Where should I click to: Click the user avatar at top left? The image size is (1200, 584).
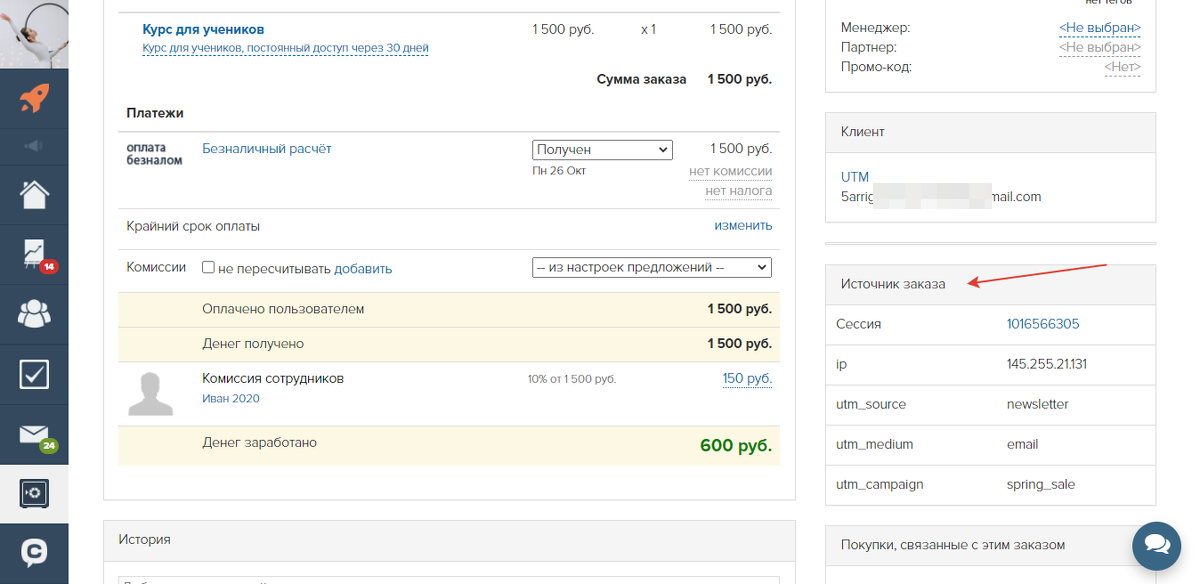34,33
